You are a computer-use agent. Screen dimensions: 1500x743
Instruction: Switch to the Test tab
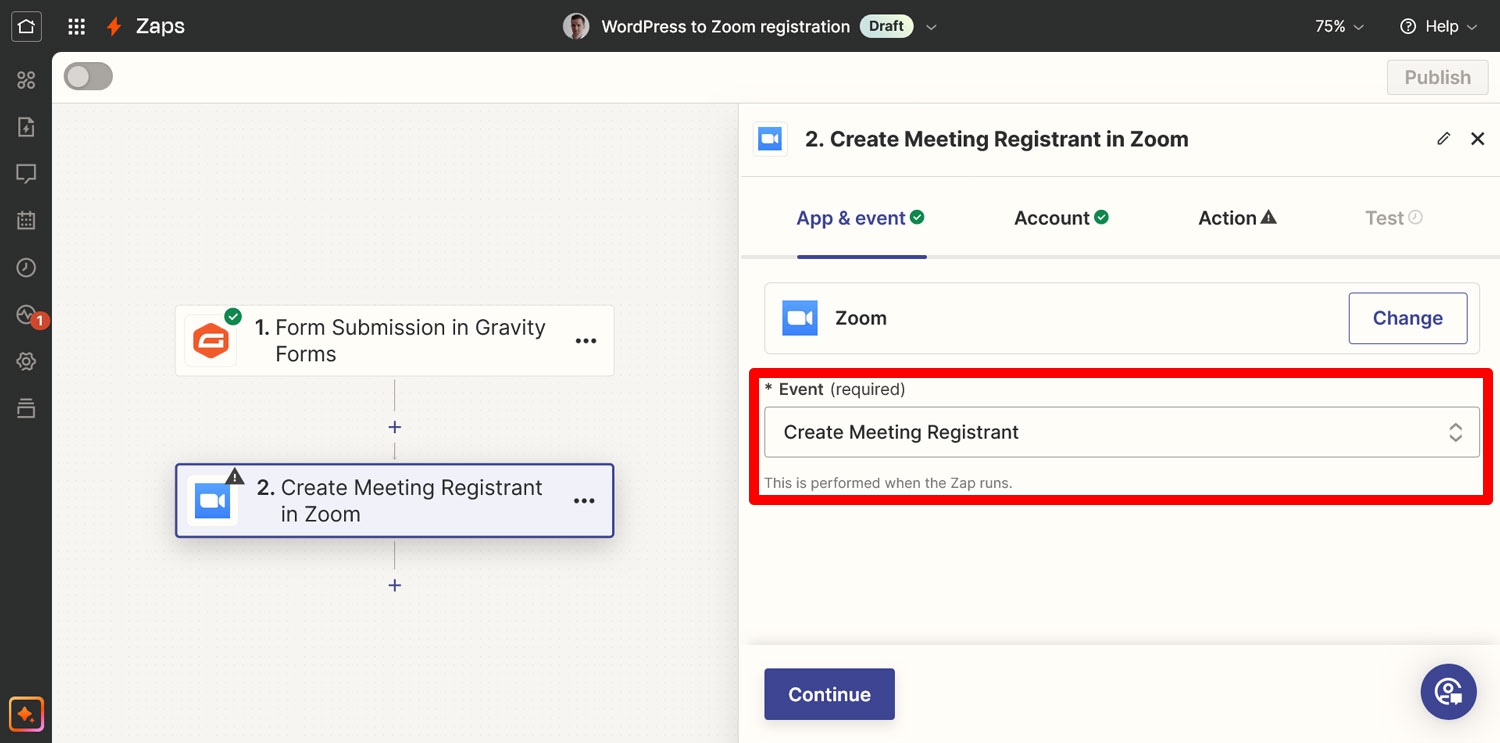click(x=1394, y=218)
